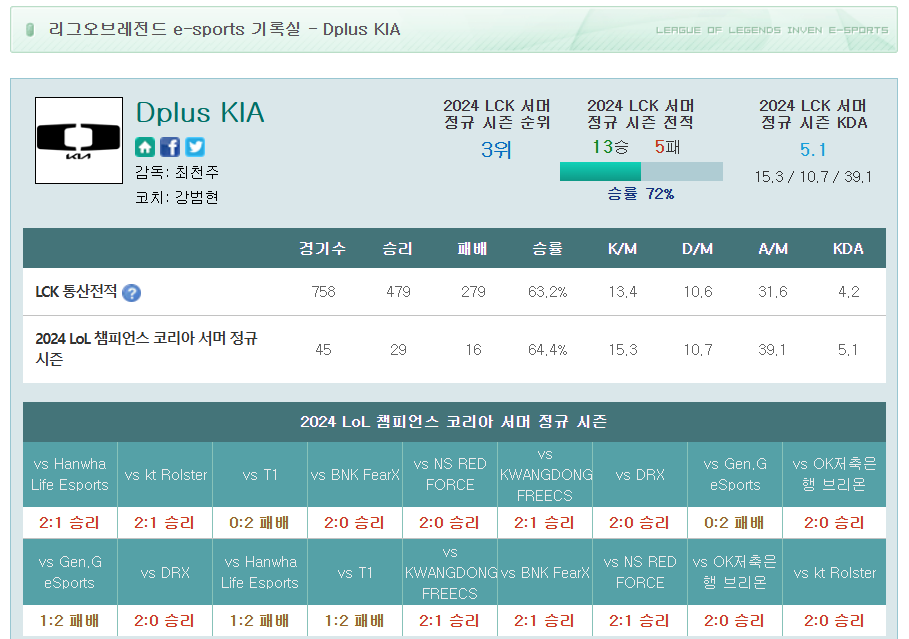Click the season KDA value 5.1 in blue

pyautogui.click(x=813, y=150)
